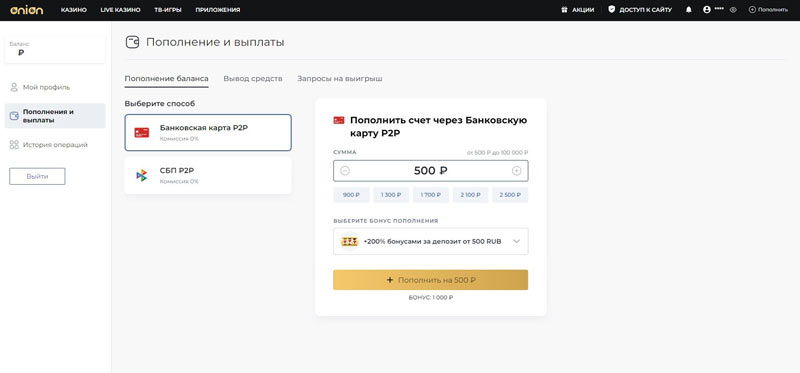
Task: Choose the 1 700 ₽ preset amount
Action: click(431, 195)
